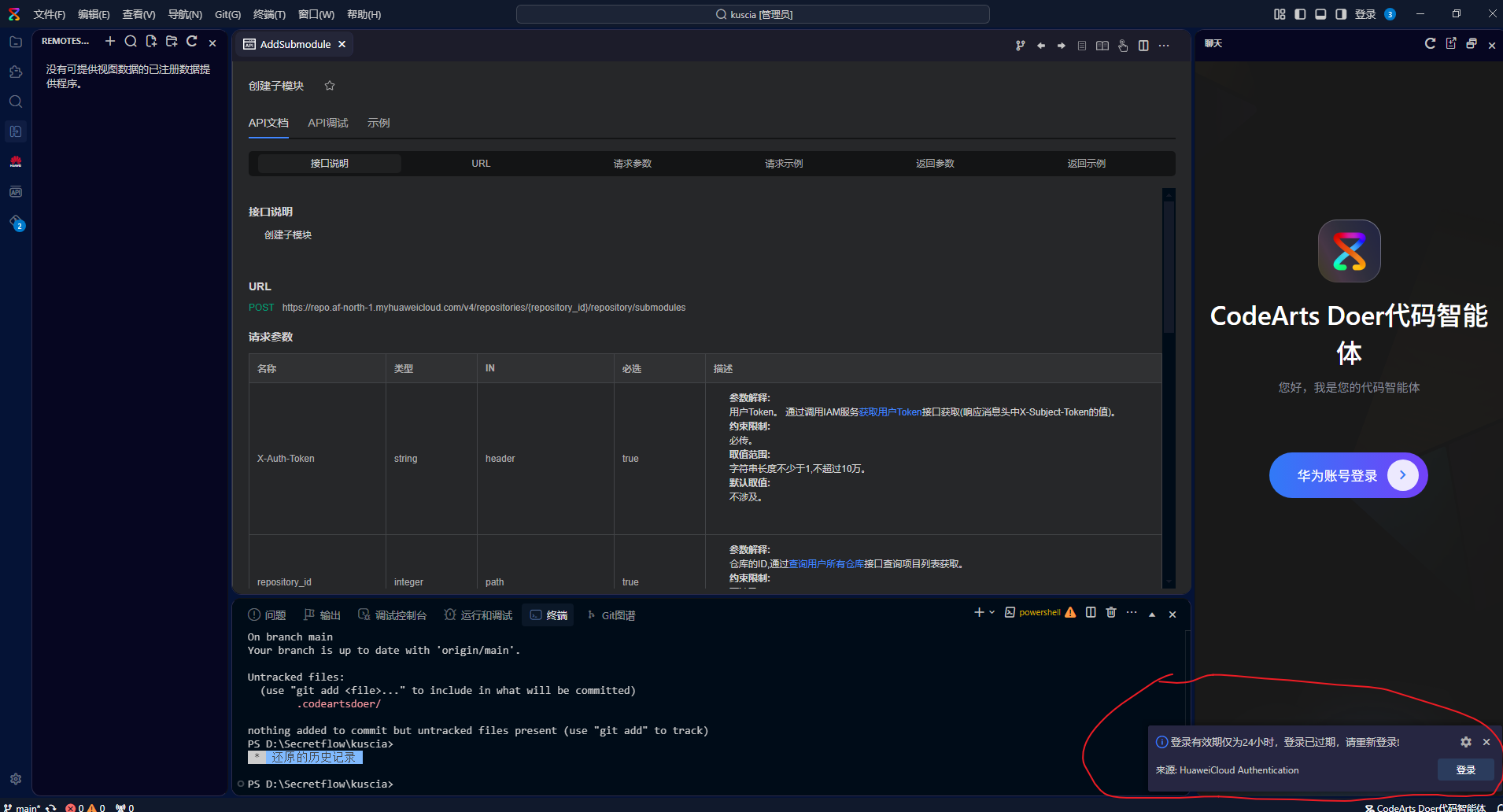Toggle the primary side bar
This screenshot has height=812, width=1503.
click(1300, 14)
